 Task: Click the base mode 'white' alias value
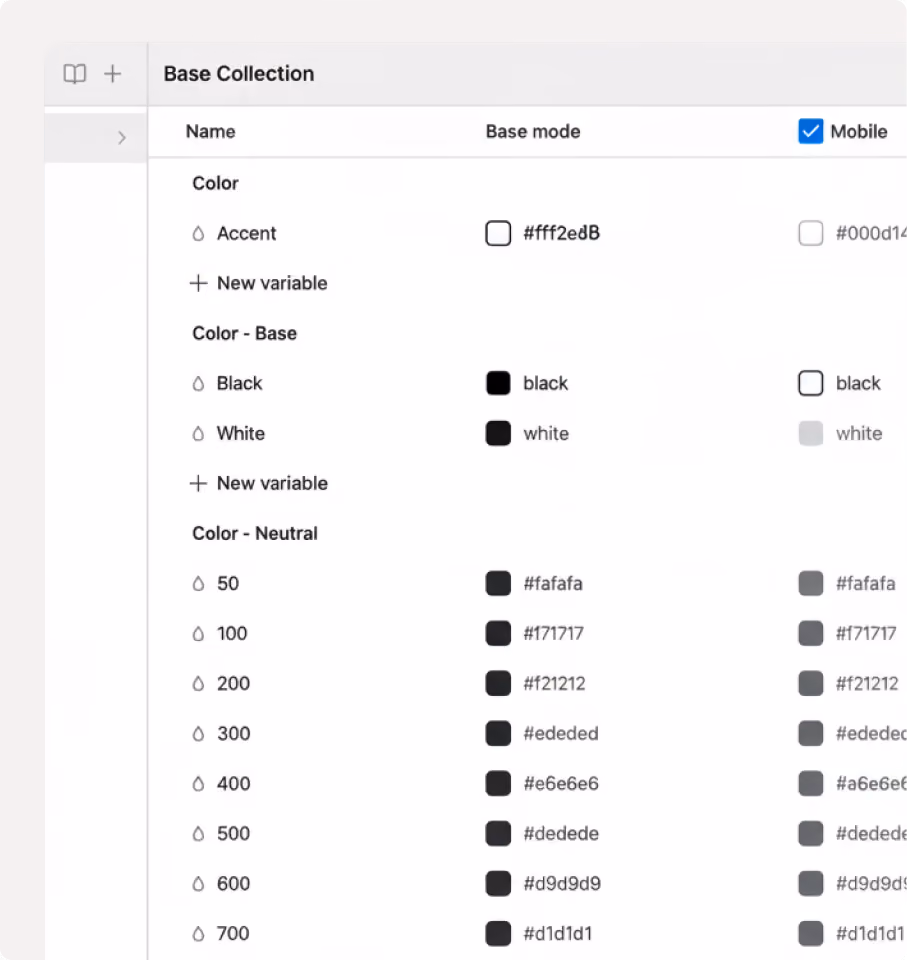[x=546, y=433]
